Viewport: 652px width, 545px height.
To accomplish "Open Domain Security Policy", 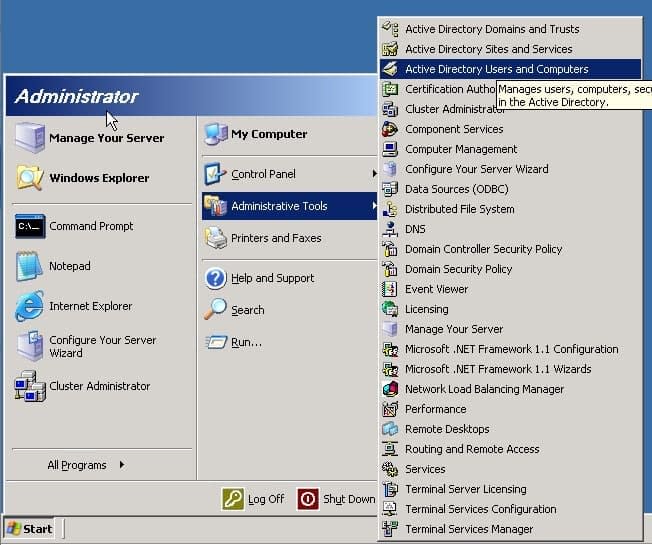I will click(x=510, y=269).
